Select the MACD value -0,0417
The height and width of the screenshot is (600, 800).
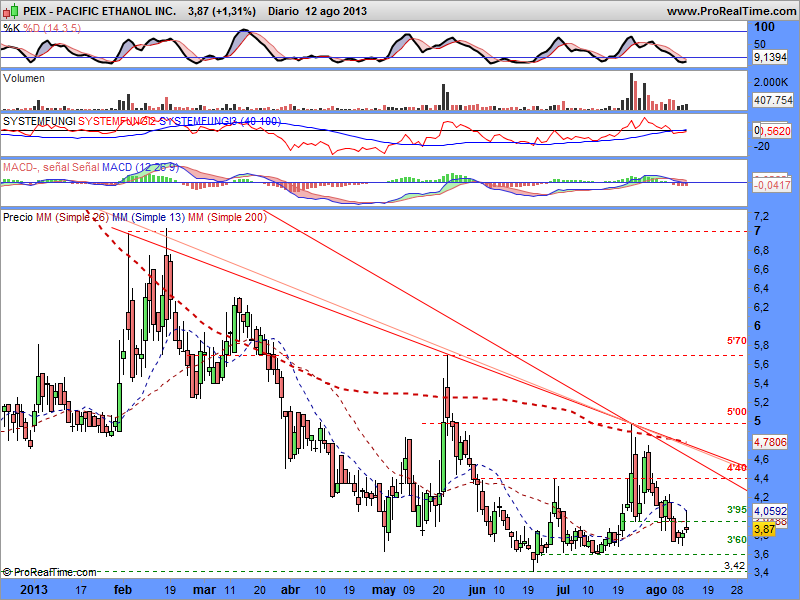[x=772, y=185]
